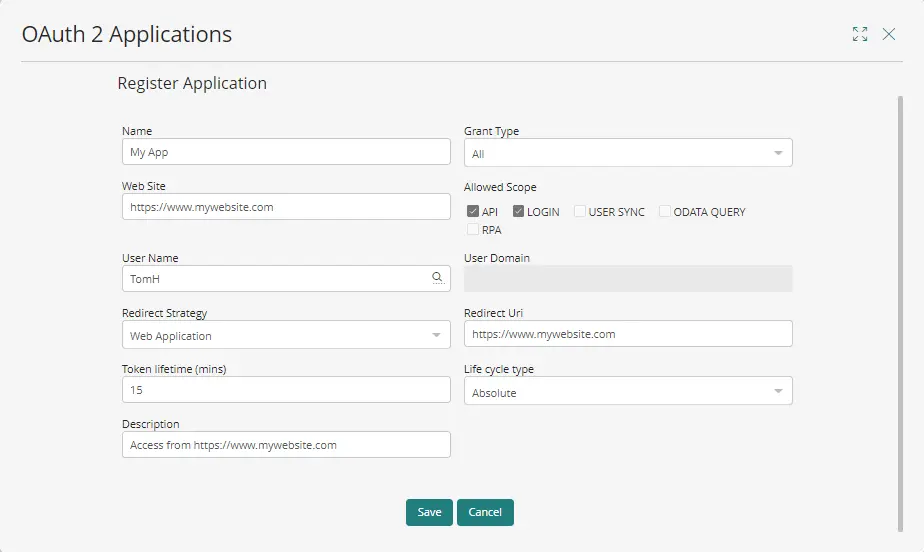Expand the dialog to full screen

point(860,34)
